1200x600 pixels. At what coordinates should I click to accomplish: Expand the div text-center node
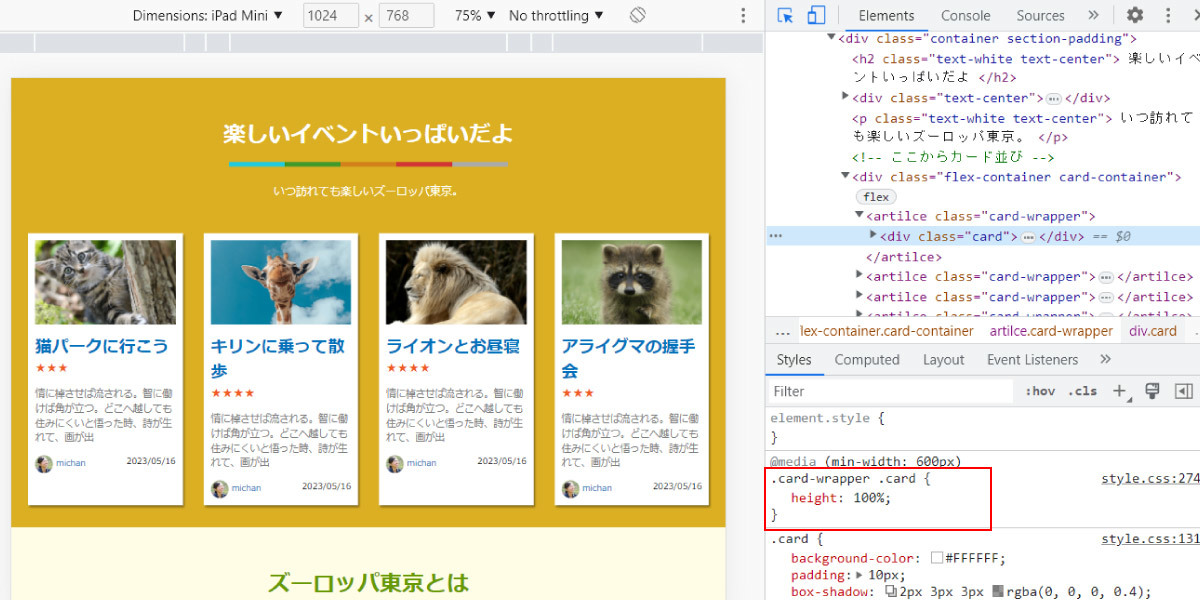pyautogui.click(x=846, y=97)
